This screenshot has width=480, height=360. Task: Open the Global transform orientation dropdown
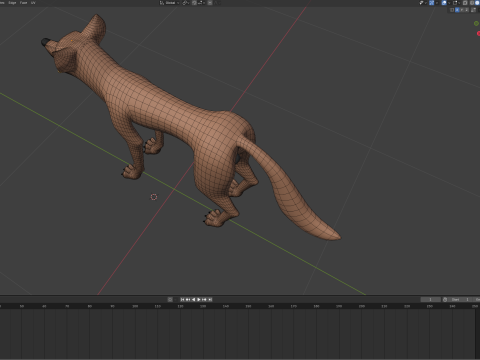(169, 3)
